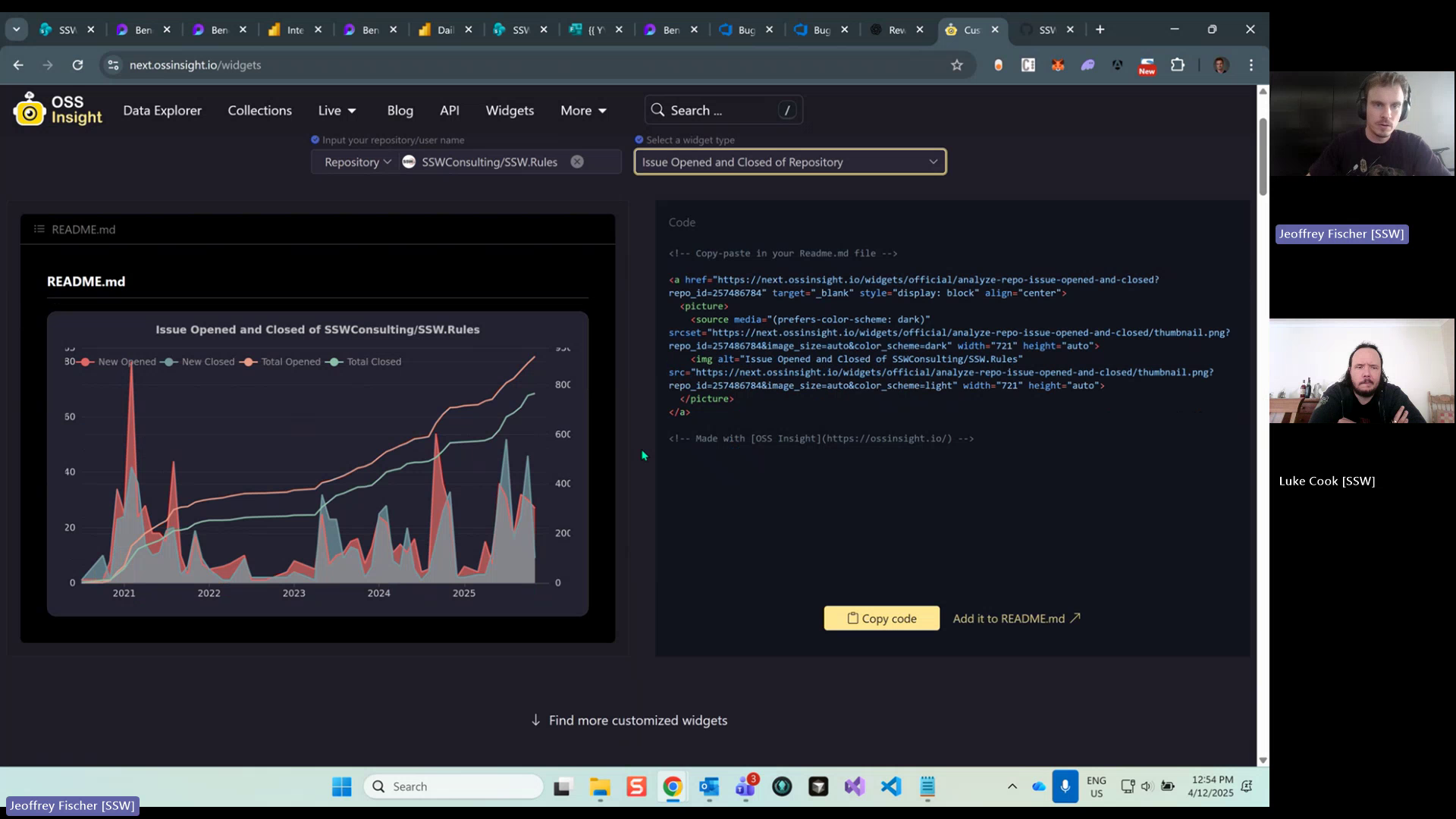Screen dimensions: 1456x819
Task: Open Visual Studio from the taskbar
Action: [855, 786]
